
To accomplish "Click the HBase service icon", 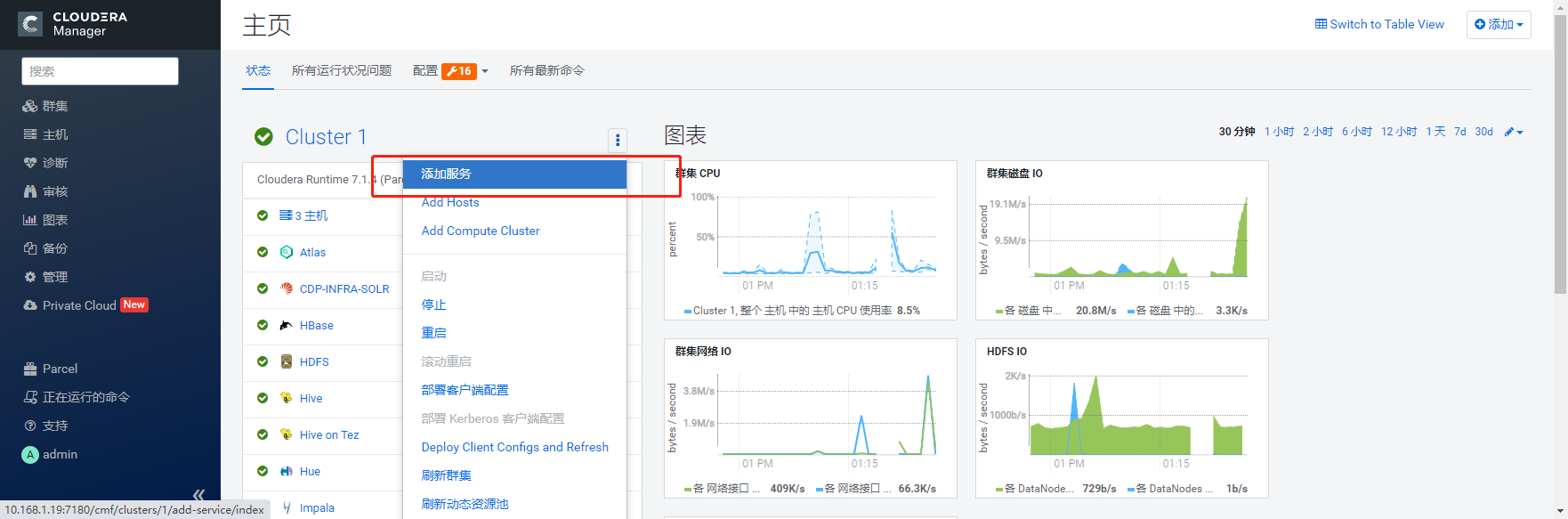I will click(x=287, y=325).
